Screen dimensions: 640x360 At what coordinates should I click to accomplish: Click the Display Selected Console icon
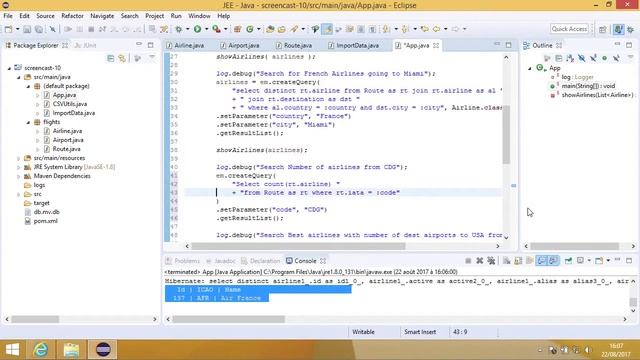(580, 260)
